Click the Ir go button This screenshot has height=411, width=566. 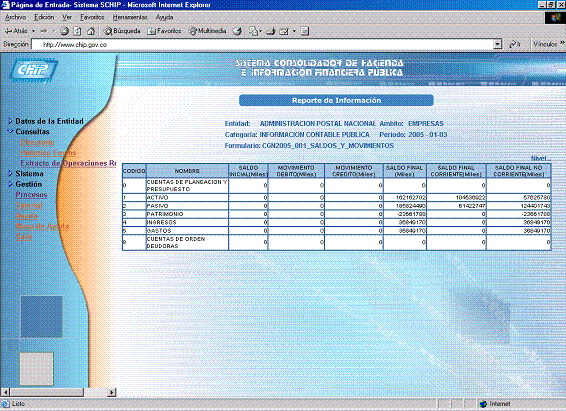(515, 44)
